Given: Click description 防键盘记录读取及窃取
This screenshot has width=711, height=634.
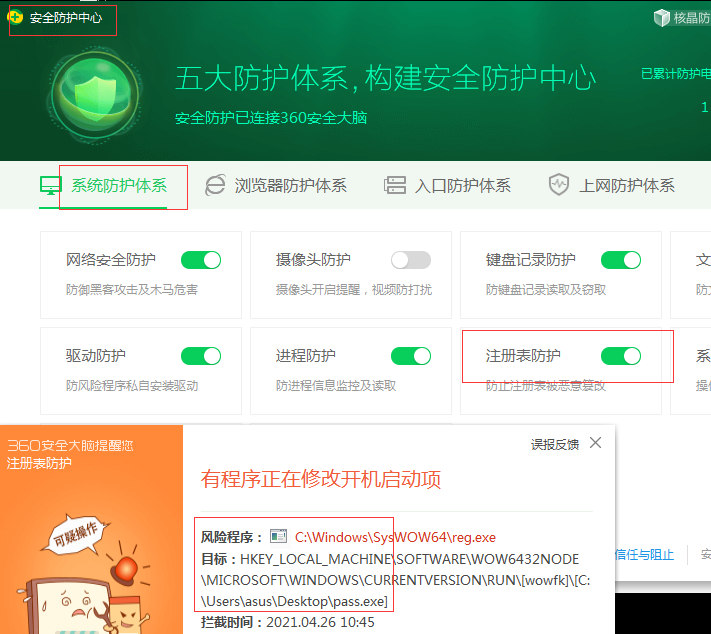Looking at the screenshot, I should pyautogui.click(x=546, y=290).
